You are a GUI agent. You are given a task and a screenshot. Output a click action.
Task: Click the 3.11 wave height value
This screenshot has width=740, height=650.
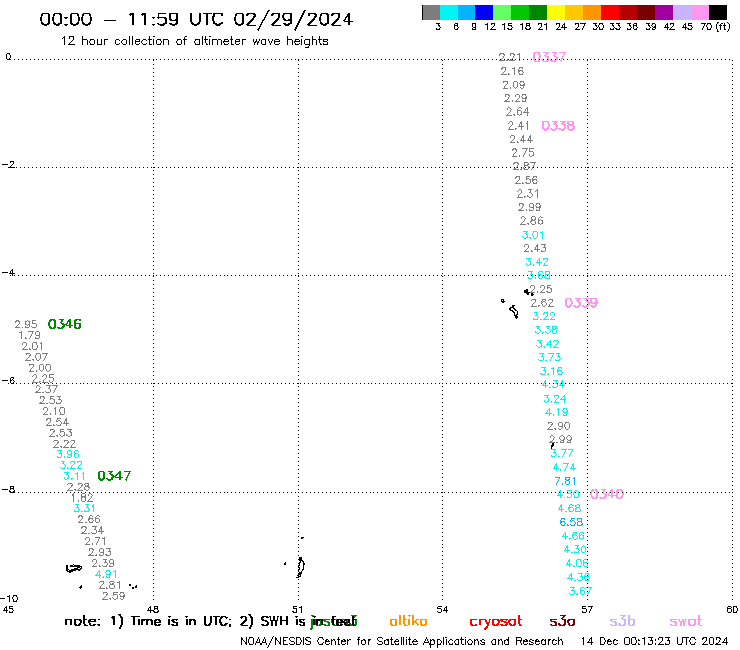[x=74, y=476]
